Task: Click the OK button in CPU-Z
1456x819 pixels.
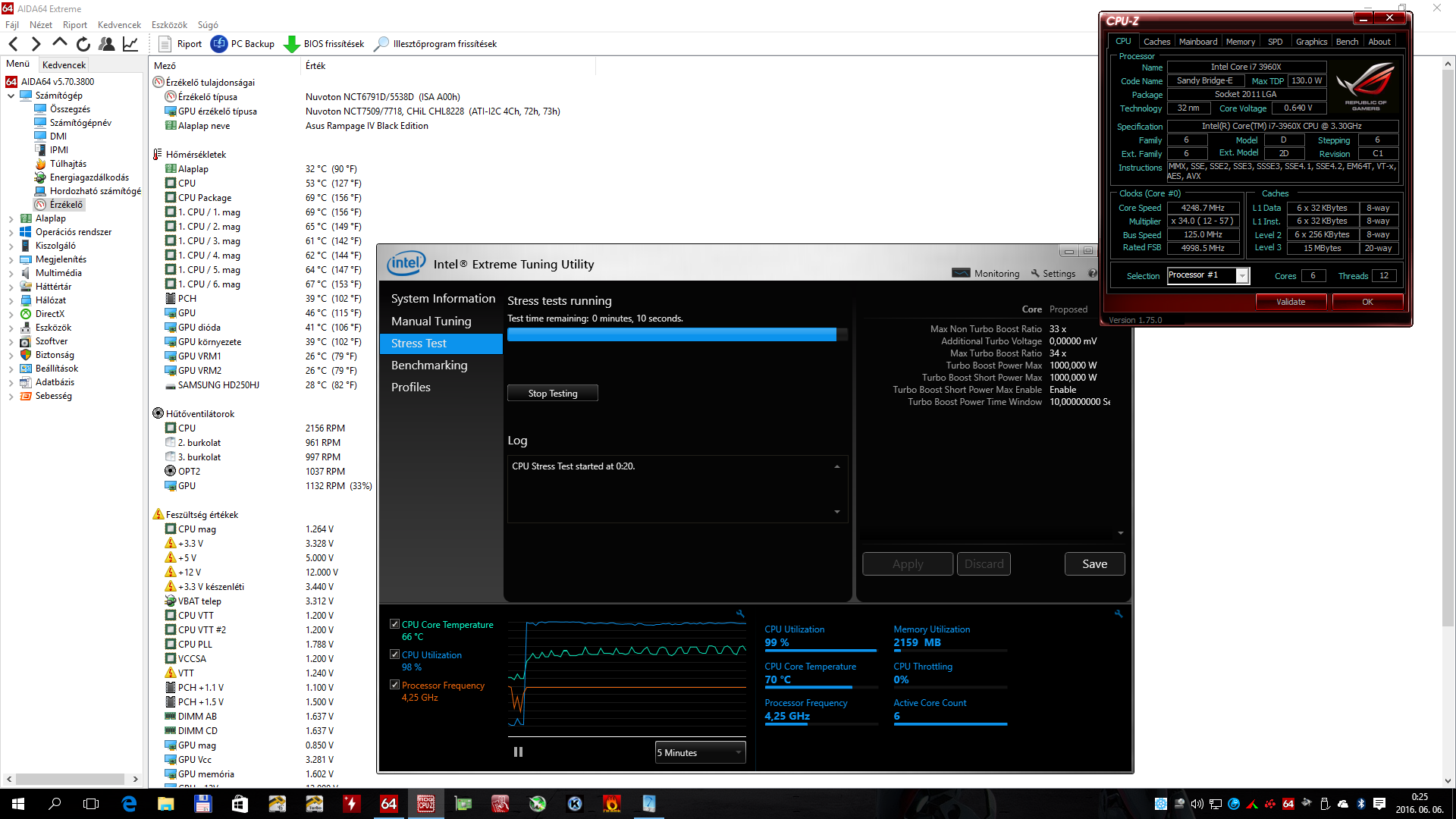Action: (x=1367, y=301)
